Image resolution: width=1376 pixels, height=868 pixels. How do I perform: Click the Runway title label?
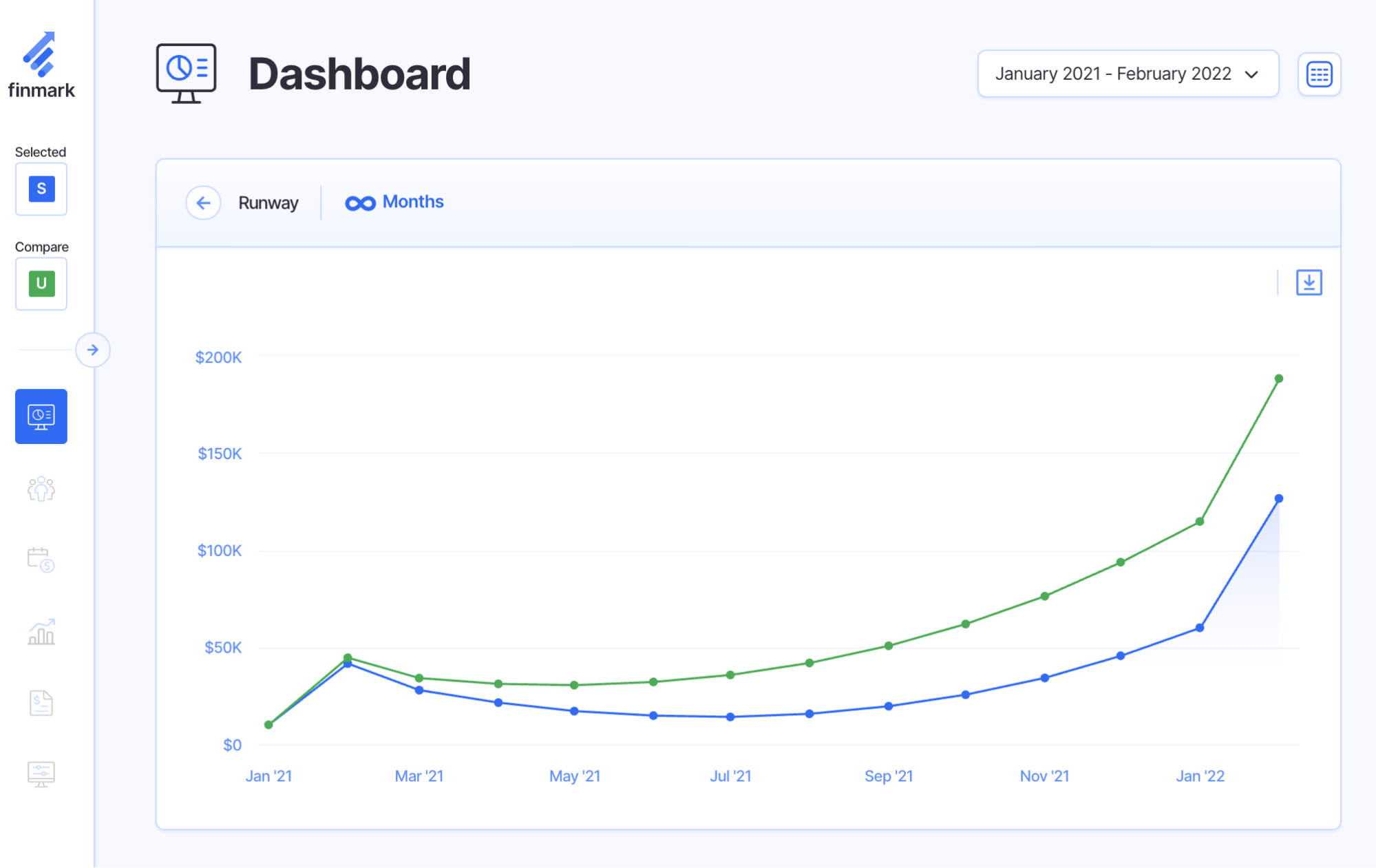[268, 203]
